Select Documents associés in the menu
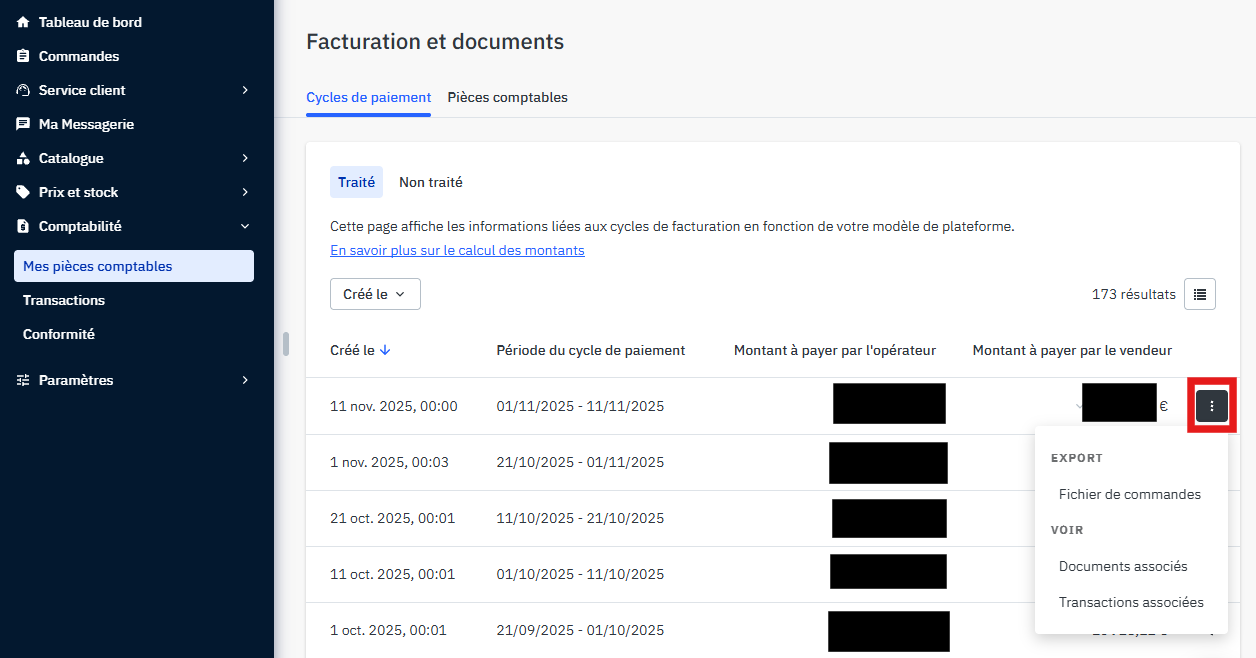This screenshot has height=658, width=1256. (1122, 566)
